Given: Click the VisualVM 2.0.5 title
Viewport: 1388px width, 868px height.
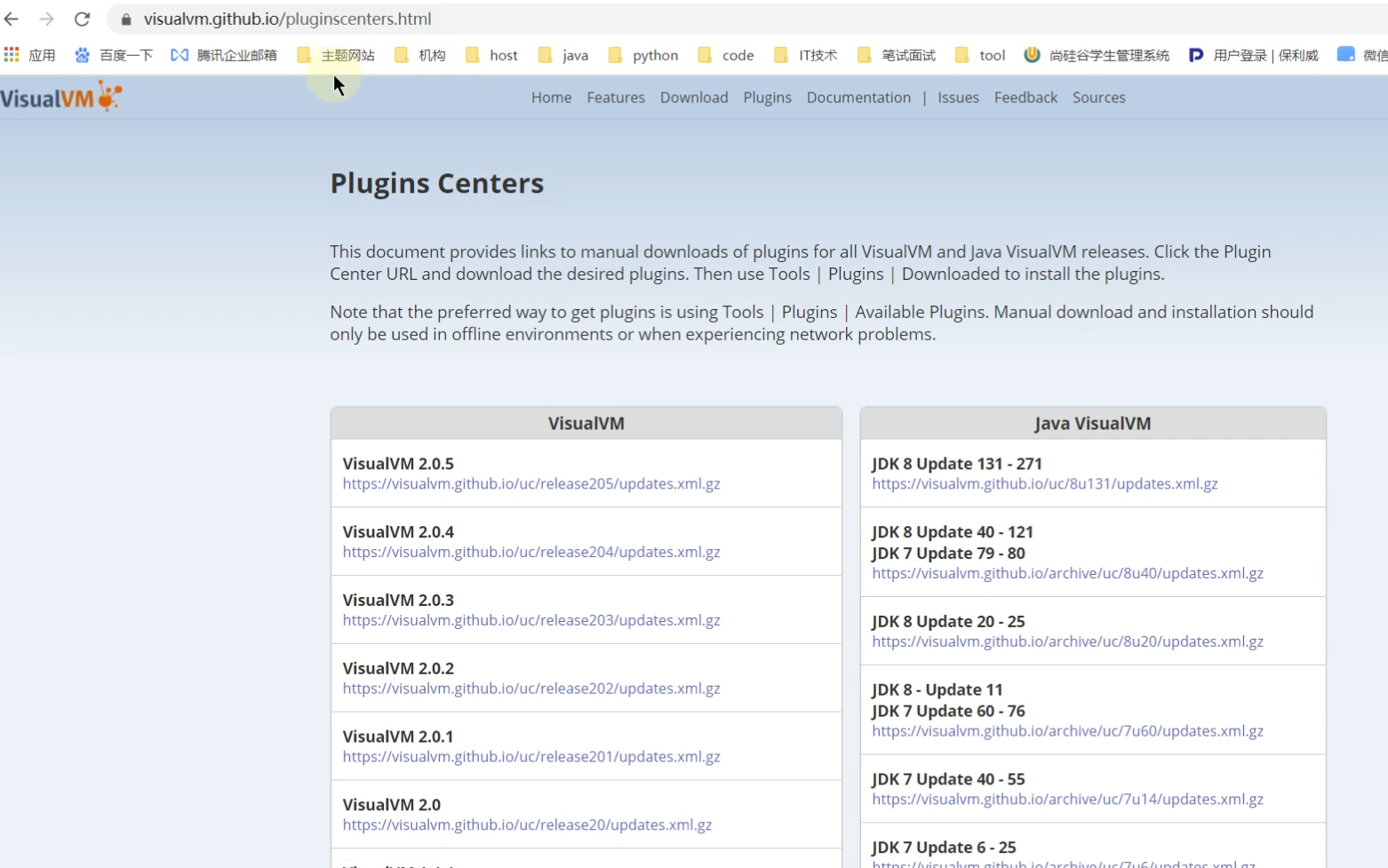Looking at the screenshot, I should tap(398, 464).
